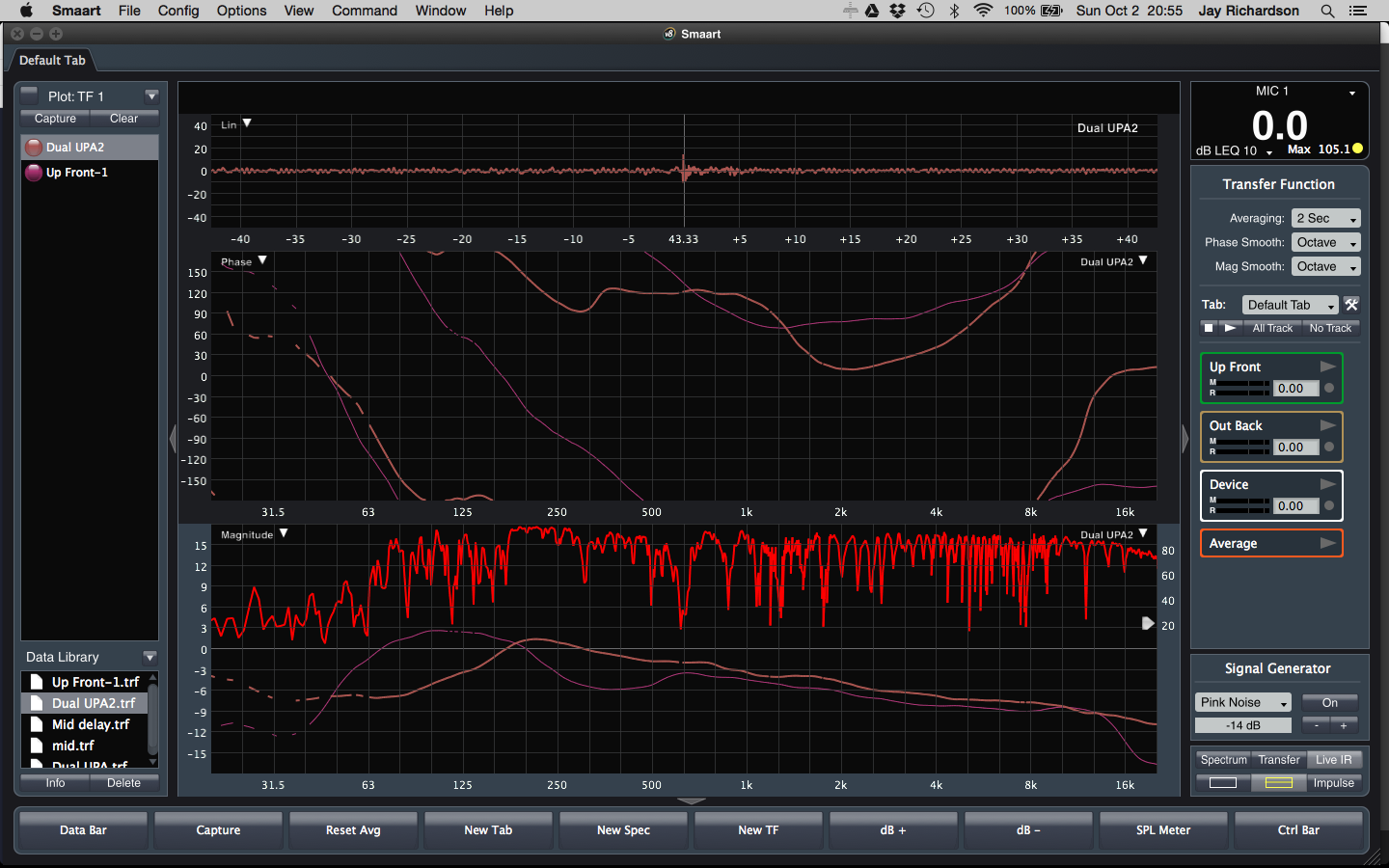Open the Averaging 2 Sec dropdown
The height and width of the screenshot is (868, 1389).
pos(1325,218)
